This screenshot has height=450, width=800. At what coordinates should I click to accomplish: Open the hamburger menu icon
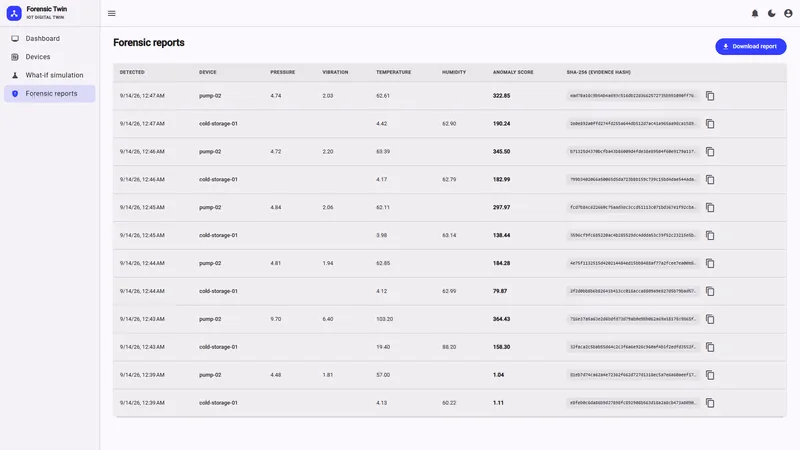(112, 13)
